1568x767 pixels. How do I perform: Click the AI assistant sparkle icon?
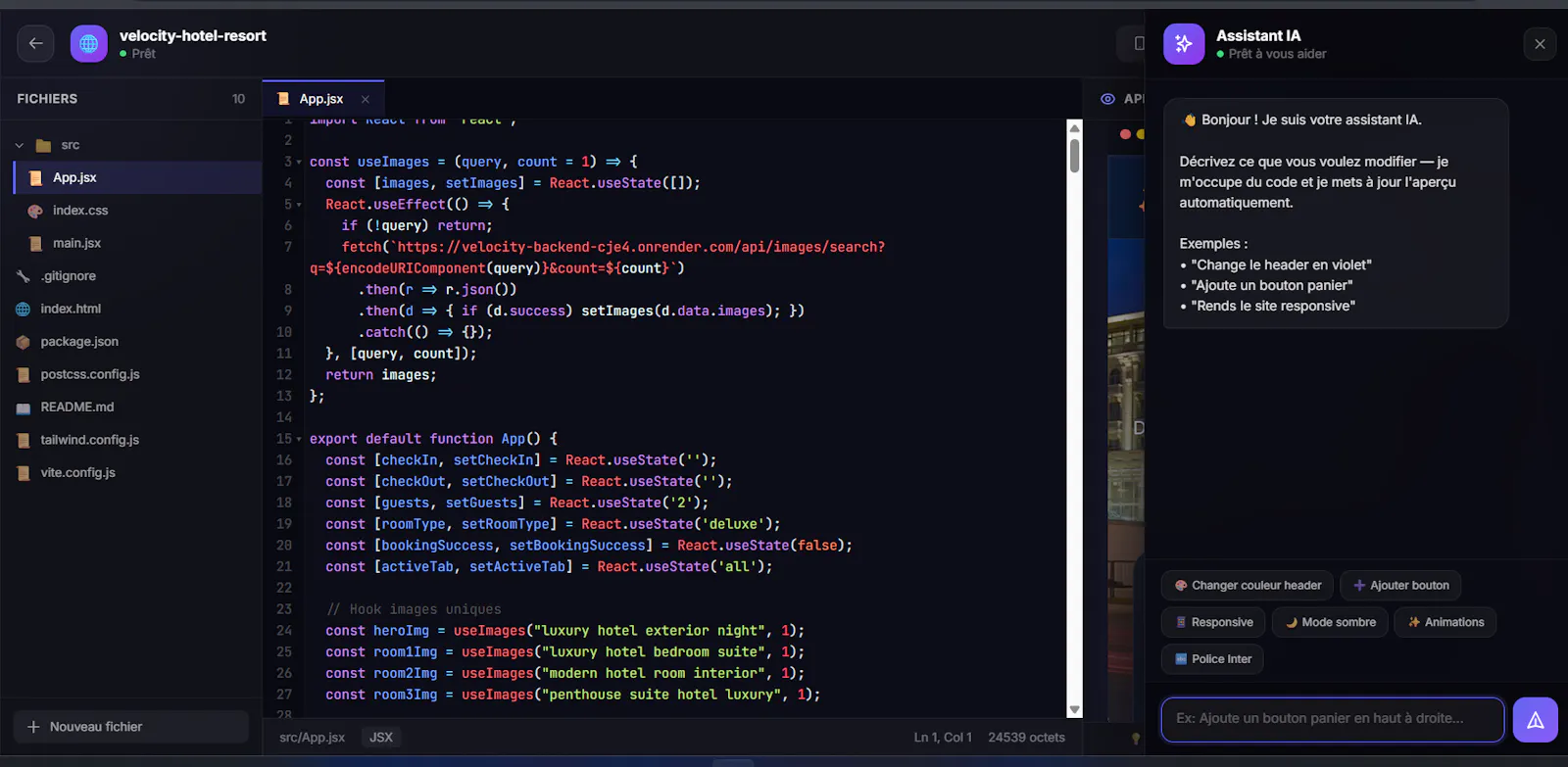(x=1183, y=44)
